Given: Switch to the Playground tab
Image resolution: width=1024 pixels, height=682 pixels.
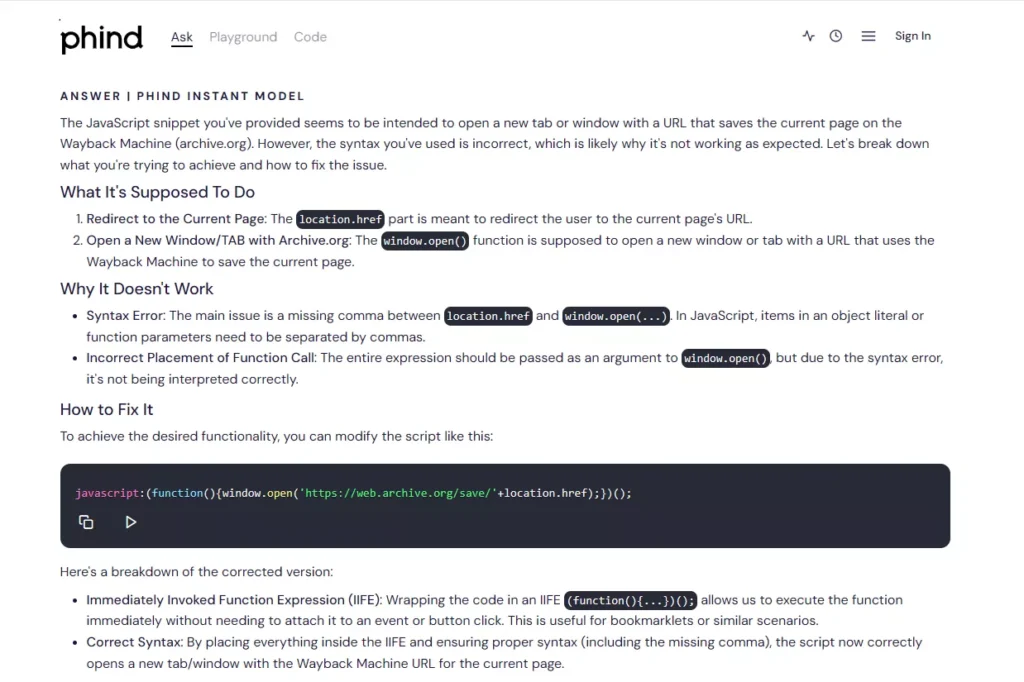Looking at the screenshot, I should 243,37.
